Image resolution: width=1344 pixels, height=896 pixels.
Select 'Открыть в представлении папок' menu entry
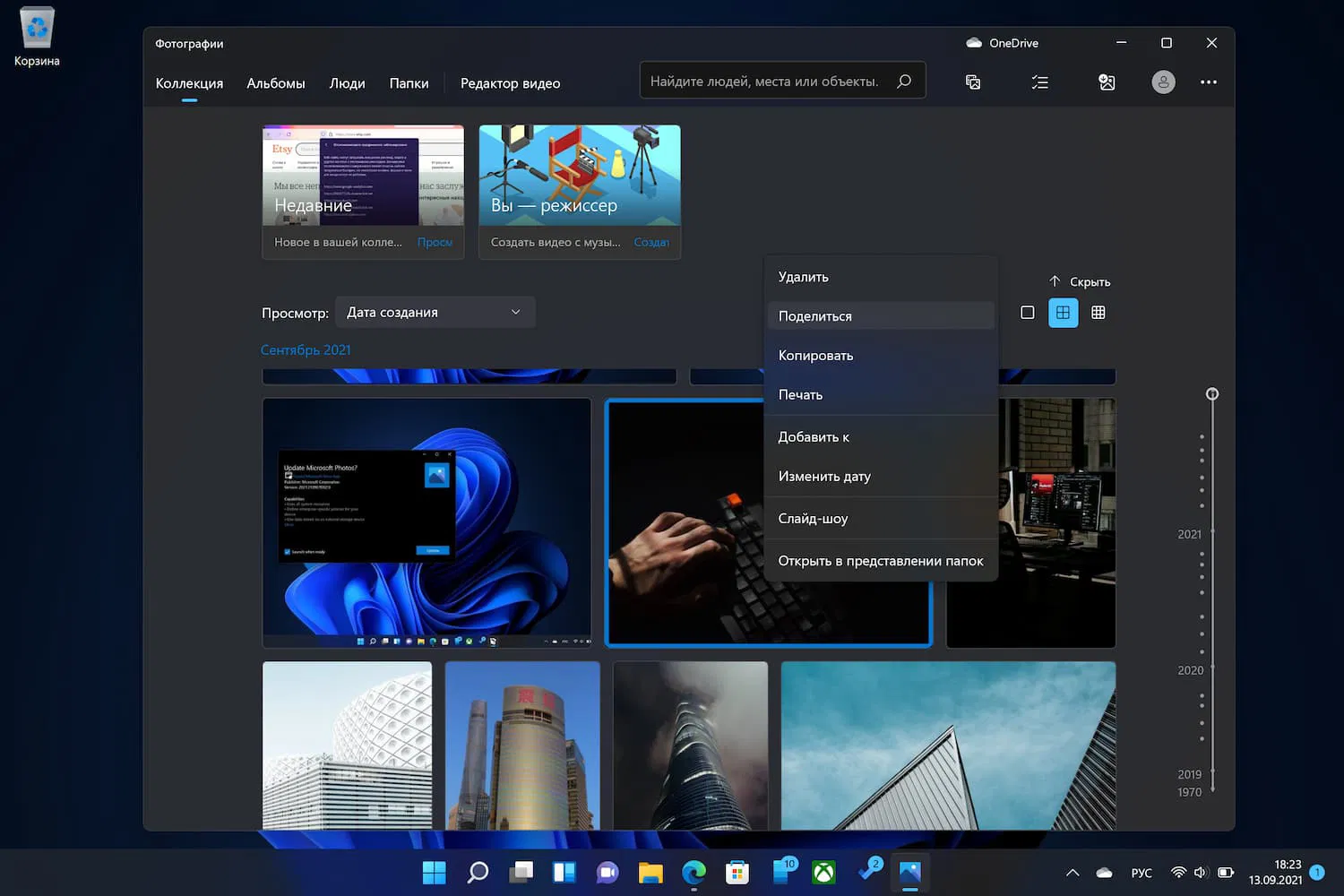coord(881,561)
